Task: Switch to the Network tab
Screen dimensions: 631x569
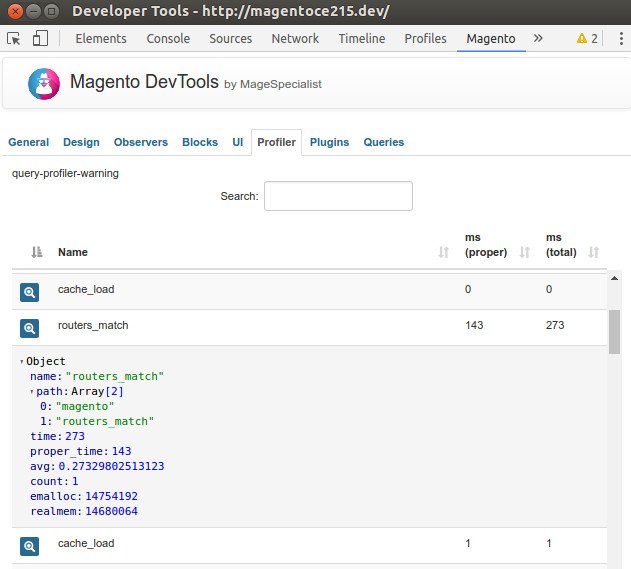Action: tap(295, 39)
